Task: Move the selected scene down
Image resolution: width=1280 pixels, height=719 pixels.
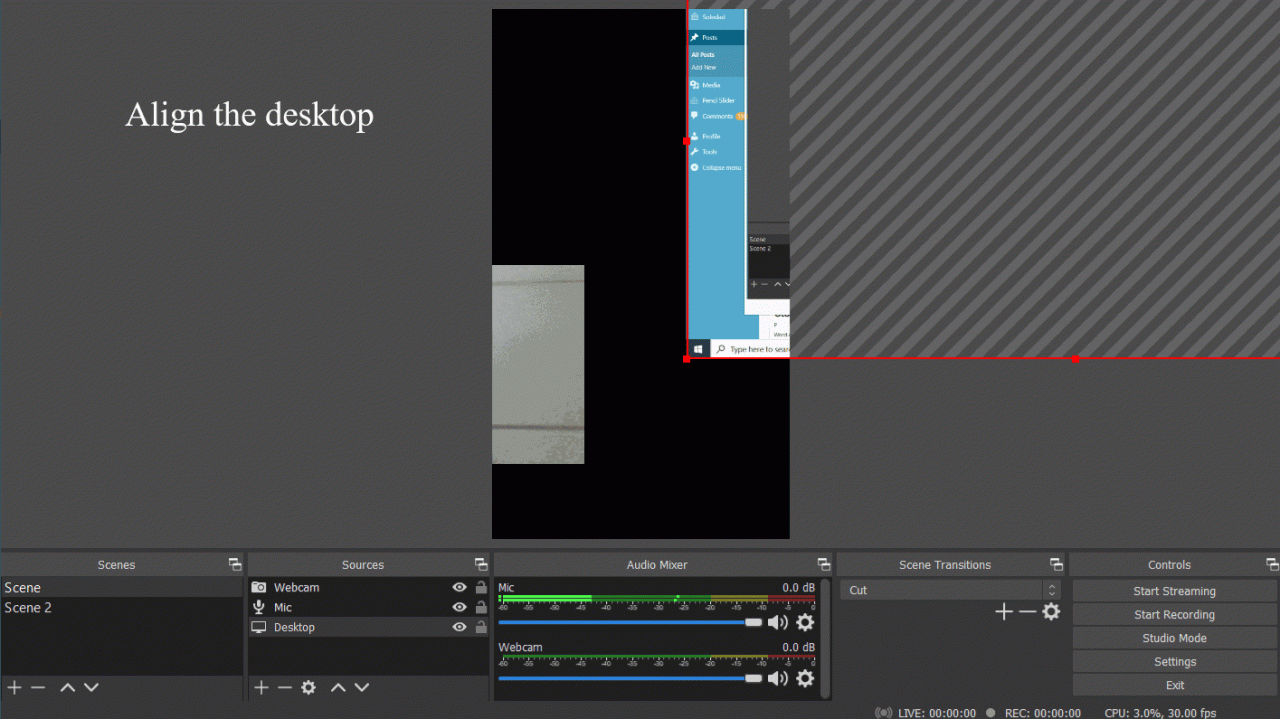Action: [x=91, y=687]
